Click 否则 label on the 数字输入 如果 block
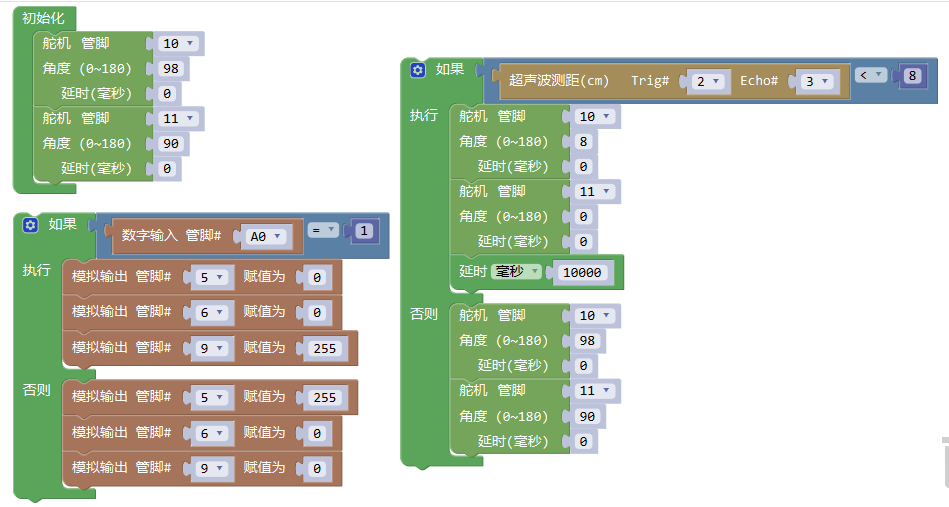Screen dimensions: 949x507 coord(36,390)
